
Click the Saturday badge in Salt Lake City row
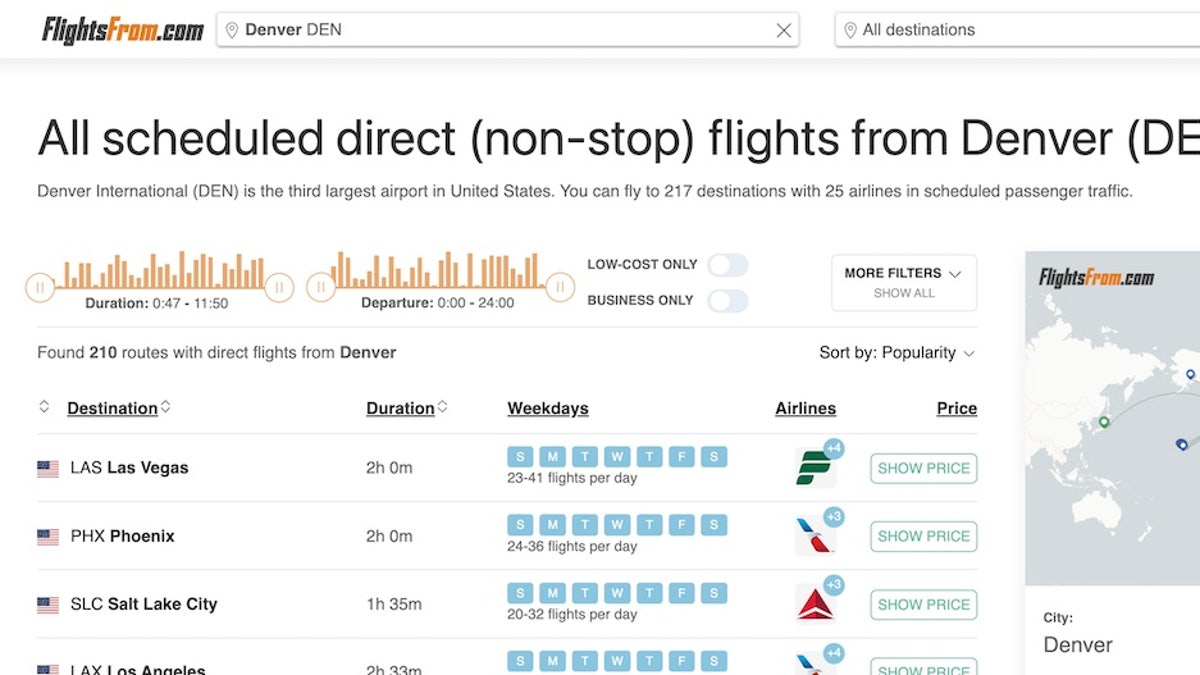pyautogui.click(x=714, y=593)
